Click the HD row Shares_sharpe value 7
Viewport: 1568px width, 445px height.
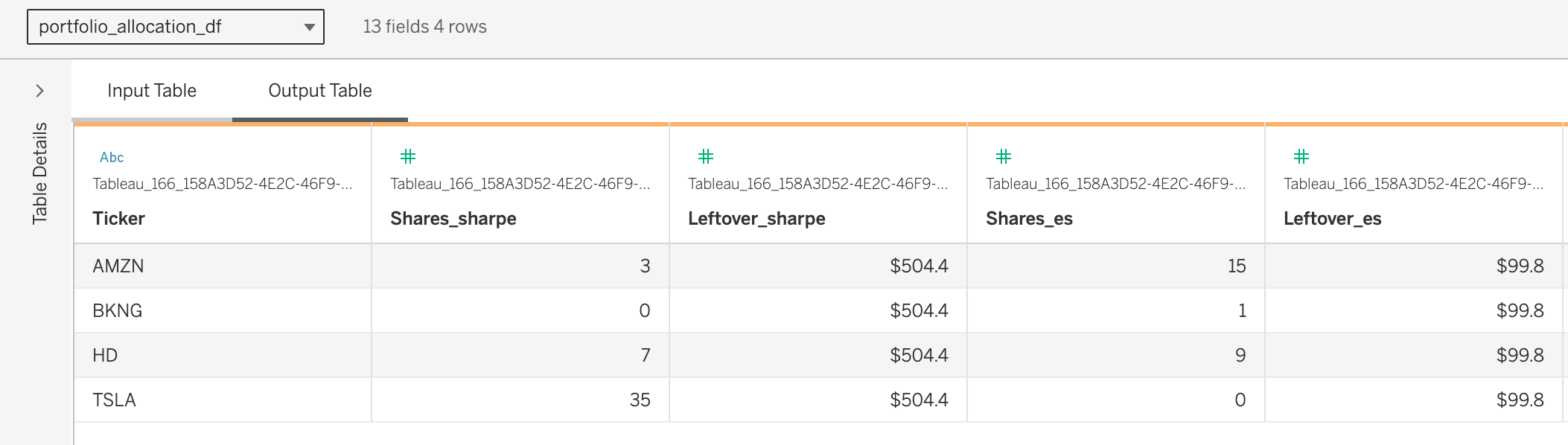tap(520, 355)
